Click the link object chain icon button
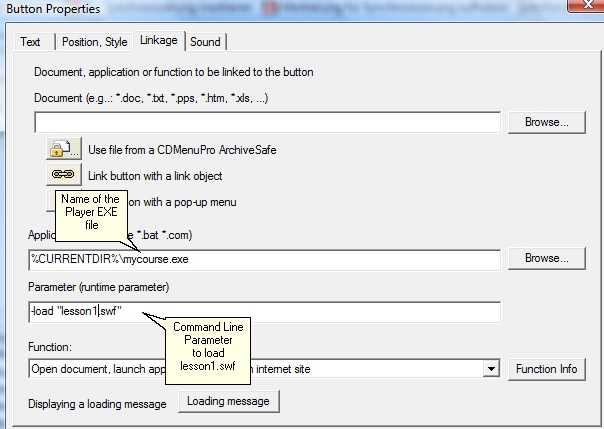This screenshot has height=429, width=604. (x=63, y=175)
